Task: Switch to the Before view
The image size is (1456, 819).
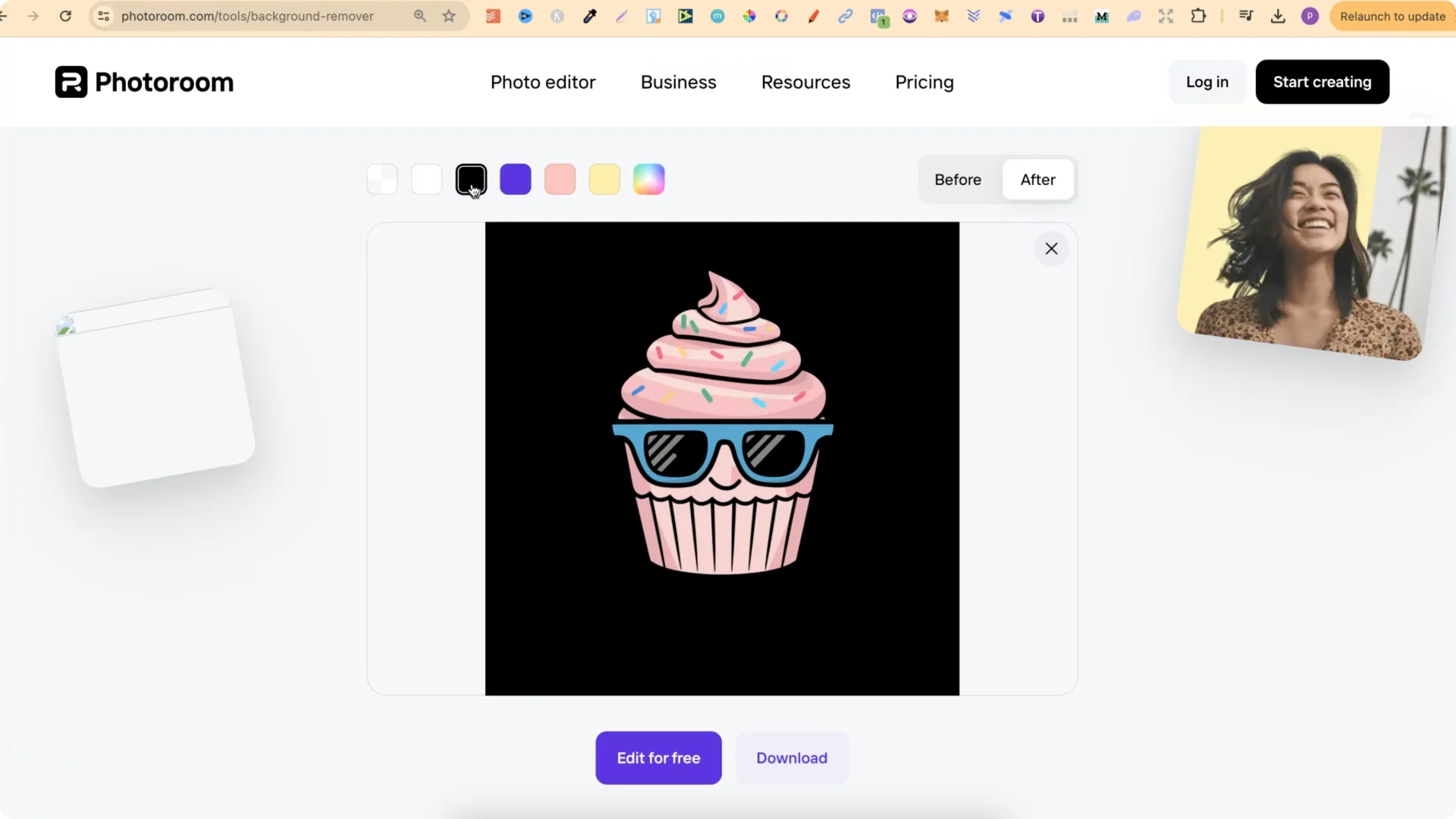Action: click(958, 180)
